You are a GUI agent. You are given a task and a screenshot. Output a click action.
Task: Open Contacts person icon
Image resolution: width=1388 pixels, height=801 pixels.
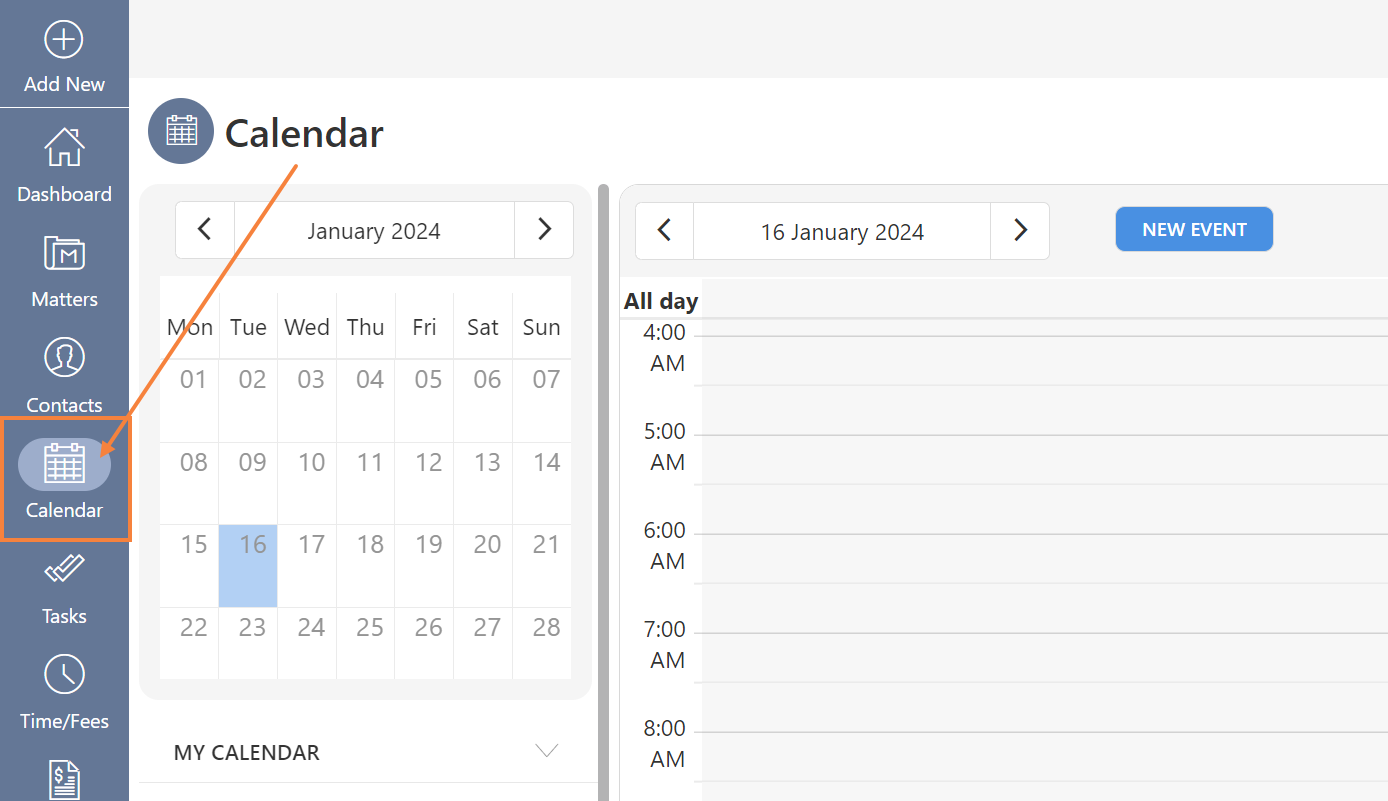[x=64, y=358]
